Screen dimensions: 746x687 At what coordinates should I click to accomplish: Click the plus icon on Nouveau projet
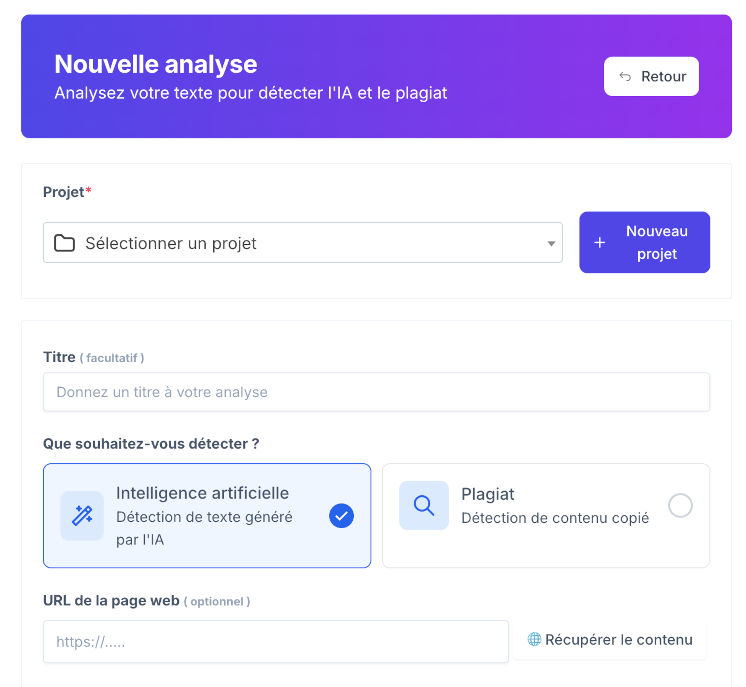click(600, 243)
